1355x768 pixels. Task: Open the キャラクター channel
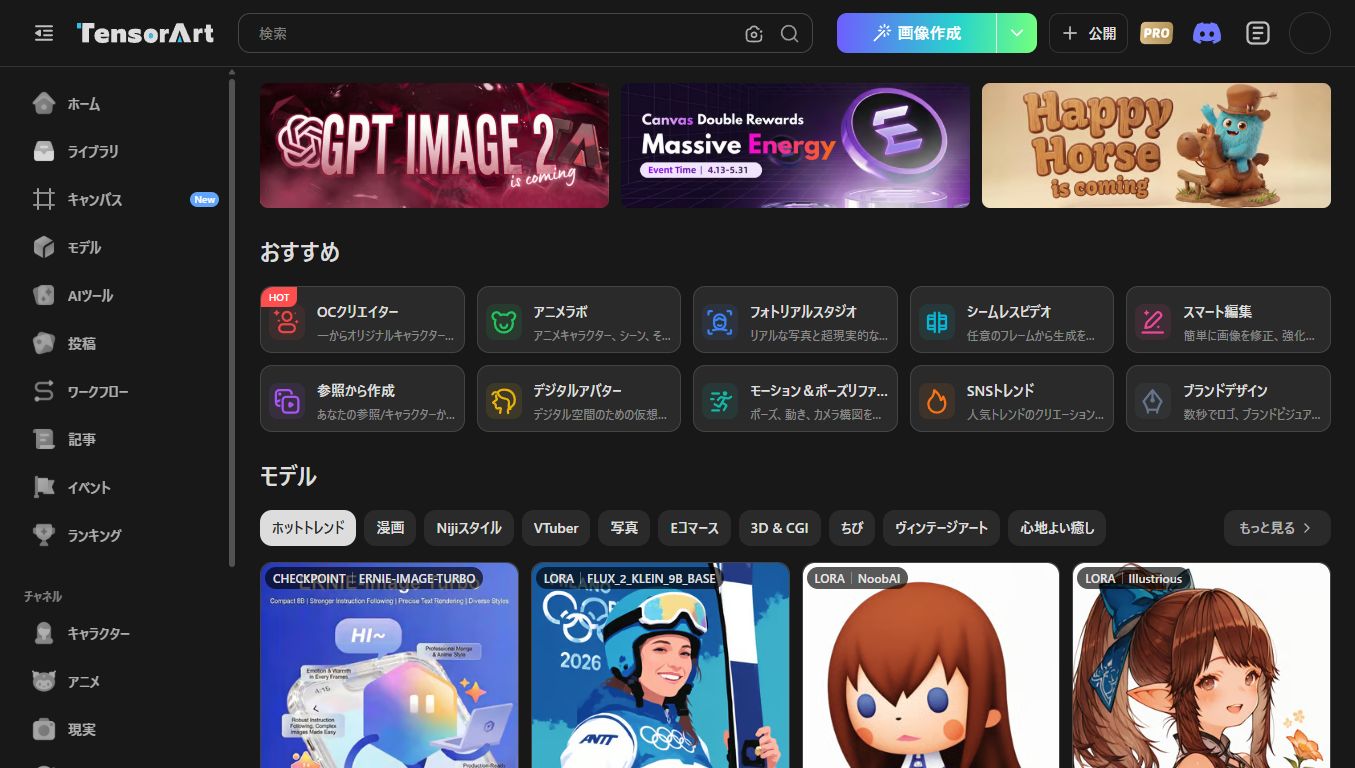click(125, 634)
